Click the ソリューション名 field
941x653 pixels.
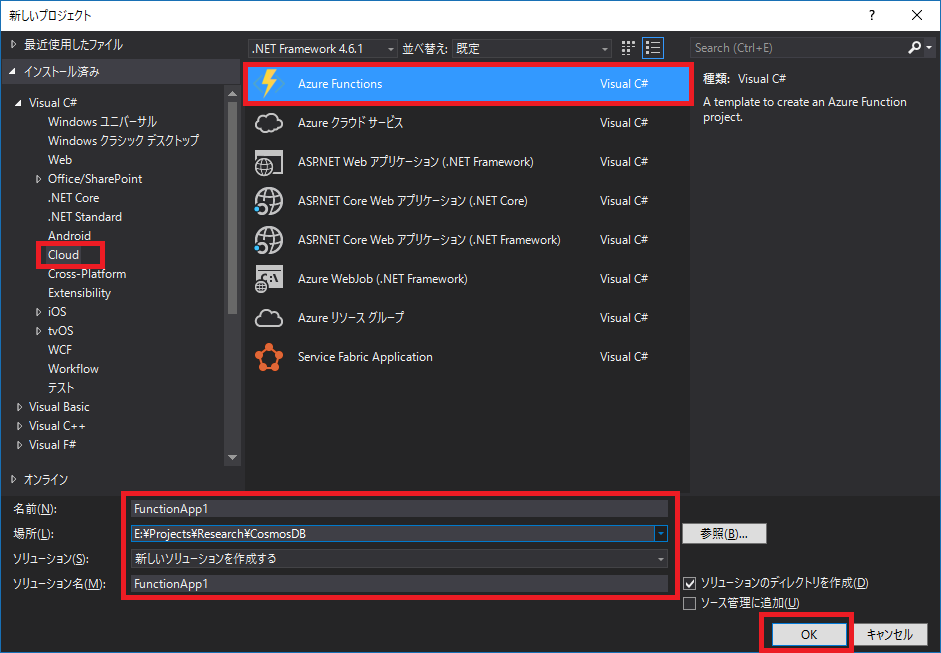pyautogui.click(x=399, y=584)
